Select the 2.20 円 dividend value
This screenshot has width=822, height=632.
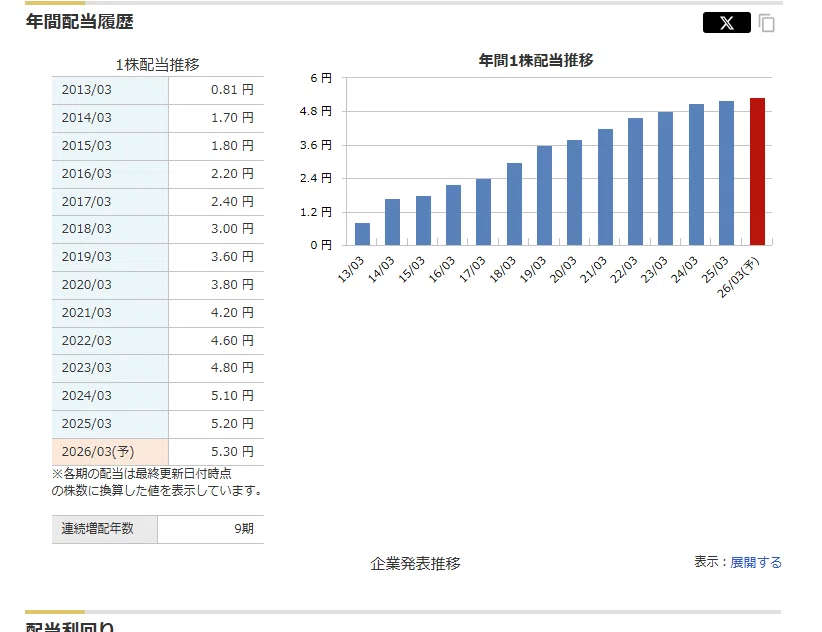click(232, 173)
